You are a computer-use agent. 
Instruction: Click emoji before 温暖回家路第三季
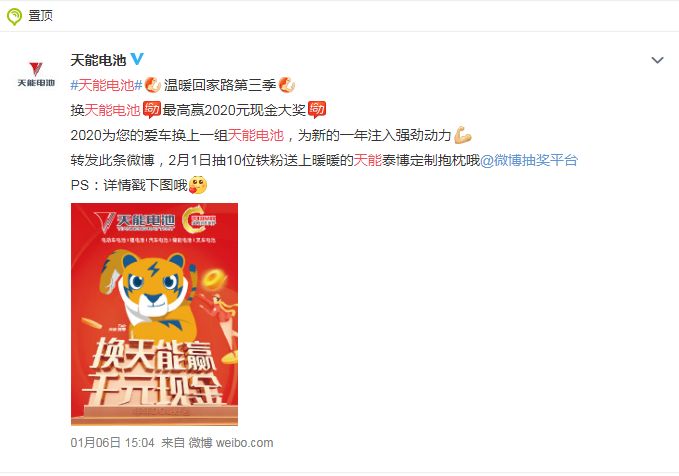[152, 84]
